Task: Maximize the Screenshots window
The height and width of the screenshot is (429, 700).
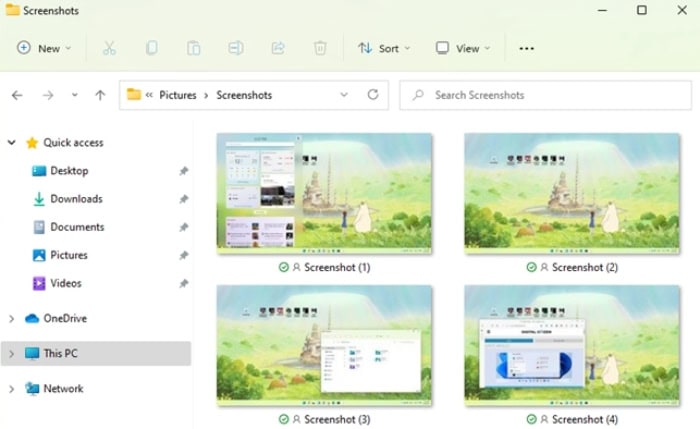Action: pos(642,10)
